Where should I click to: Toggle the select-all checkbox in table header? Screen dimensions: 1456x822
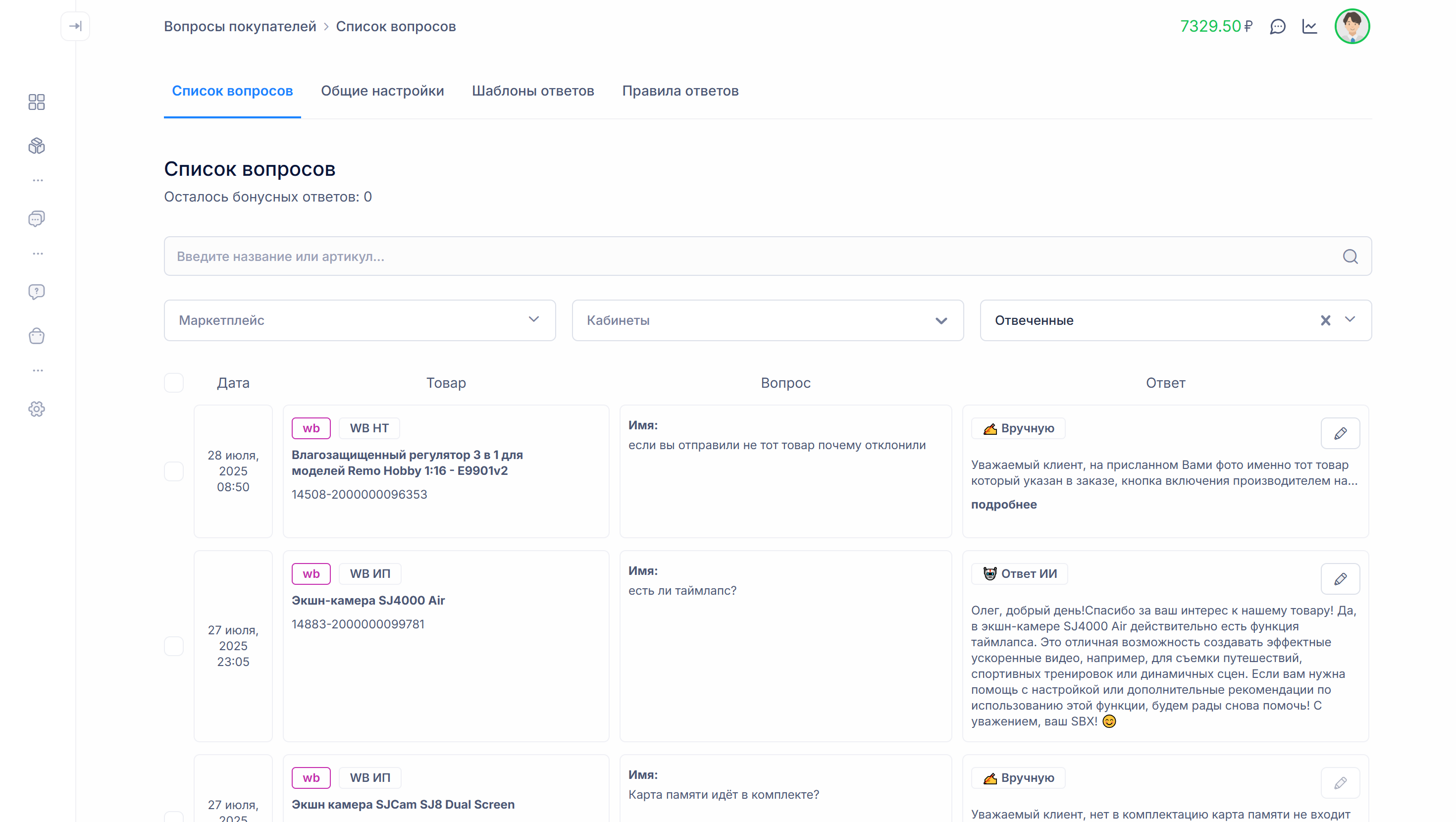pyautogui.click(x=173, y=383)
